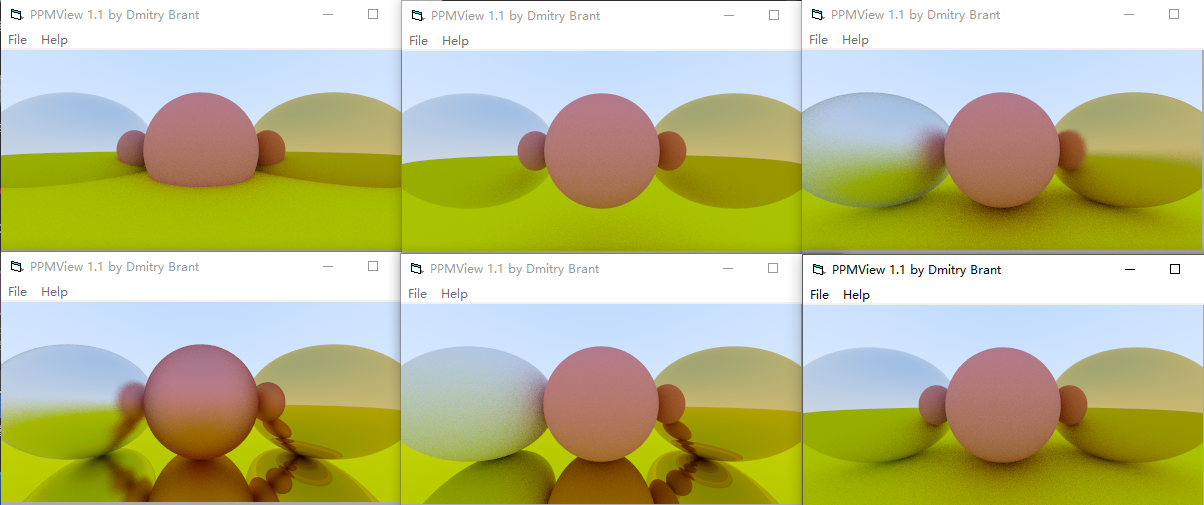1204x505 pixels.
Task: Click bottom-middle render with grainy white sphere
Action: click(600, 404)
